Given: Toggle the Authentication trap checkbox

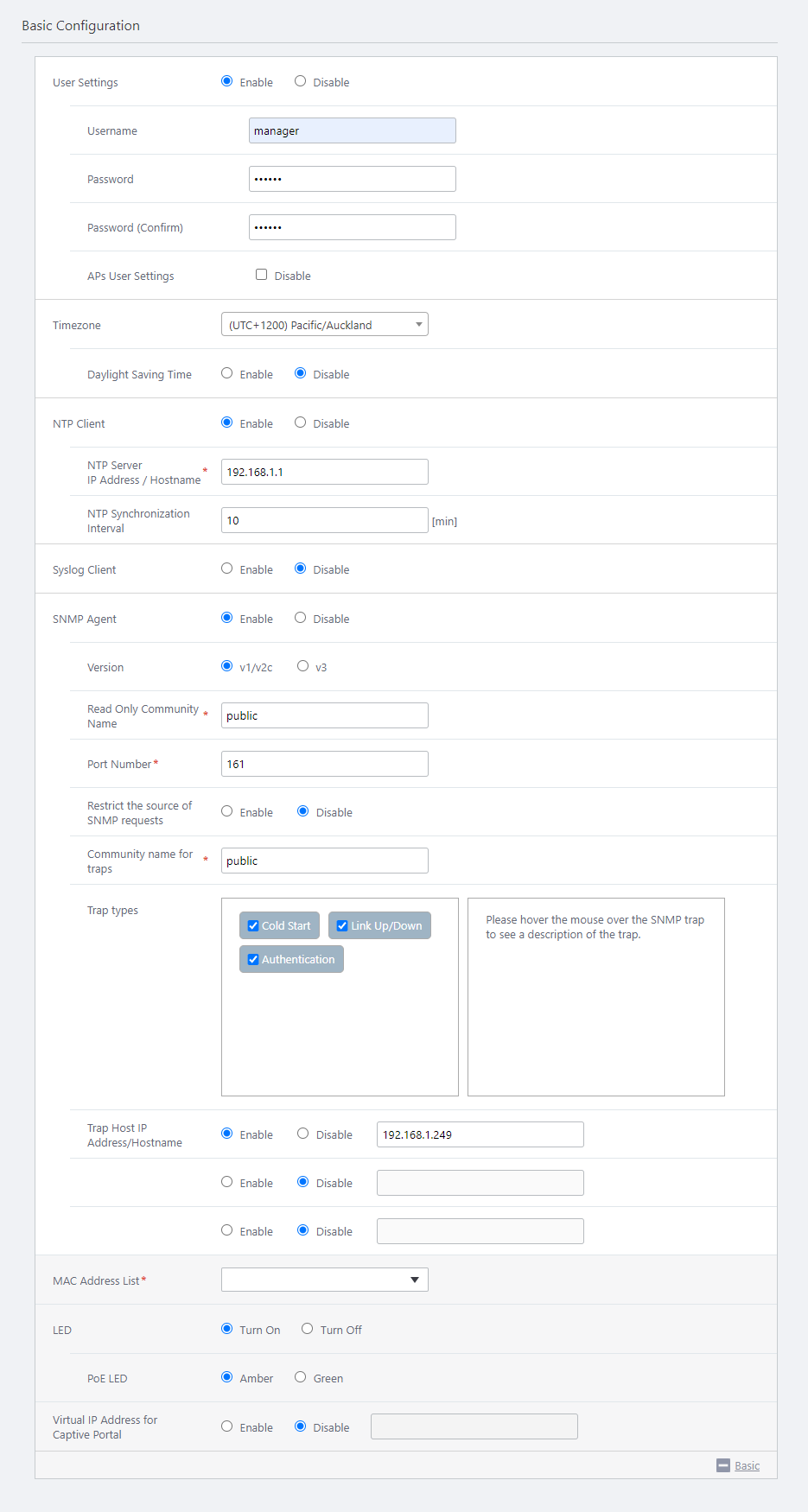Looking at the screenshot, I should (253, 959).
